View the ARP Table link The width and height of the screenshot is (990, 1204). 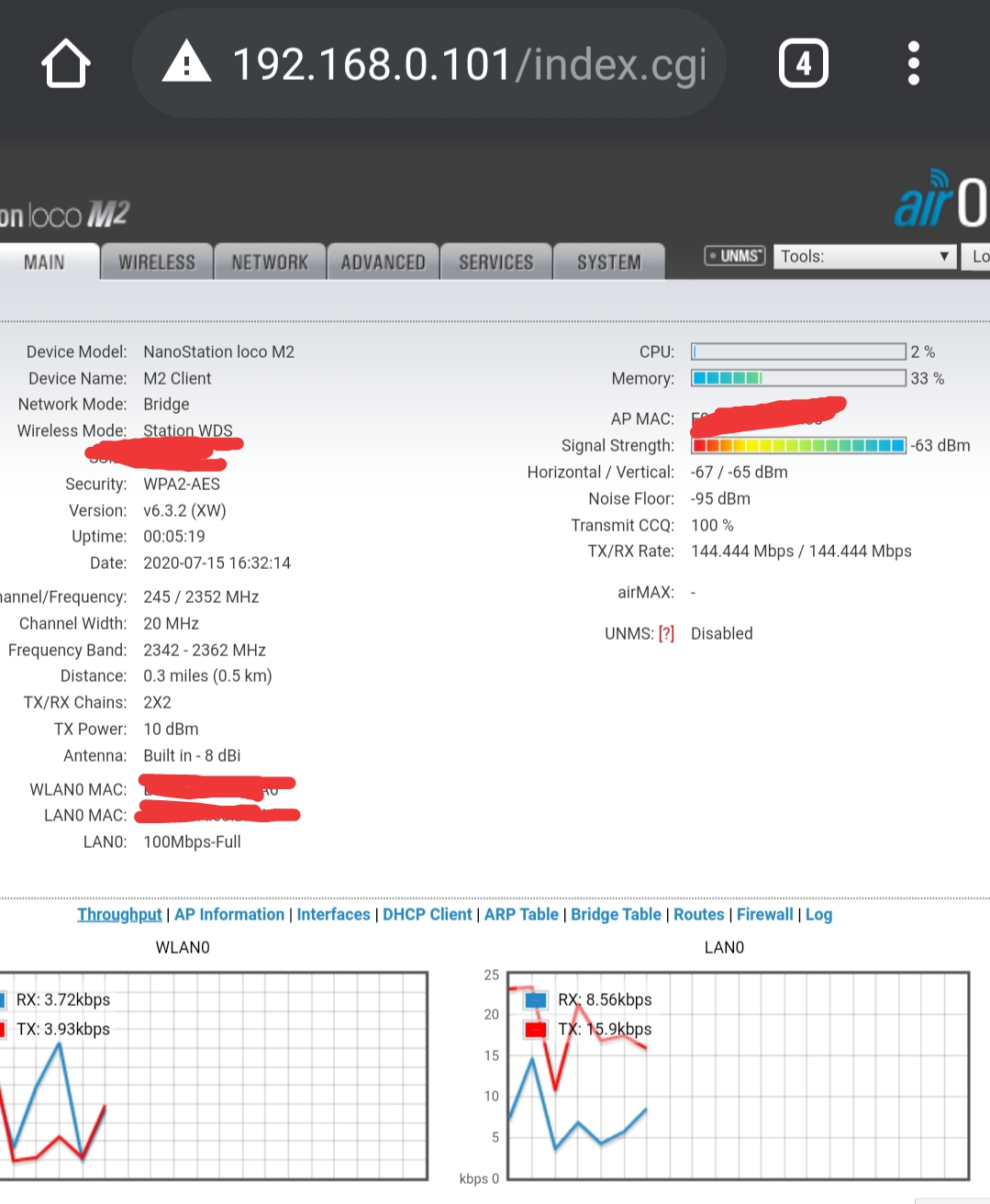(x=521, y=914)
